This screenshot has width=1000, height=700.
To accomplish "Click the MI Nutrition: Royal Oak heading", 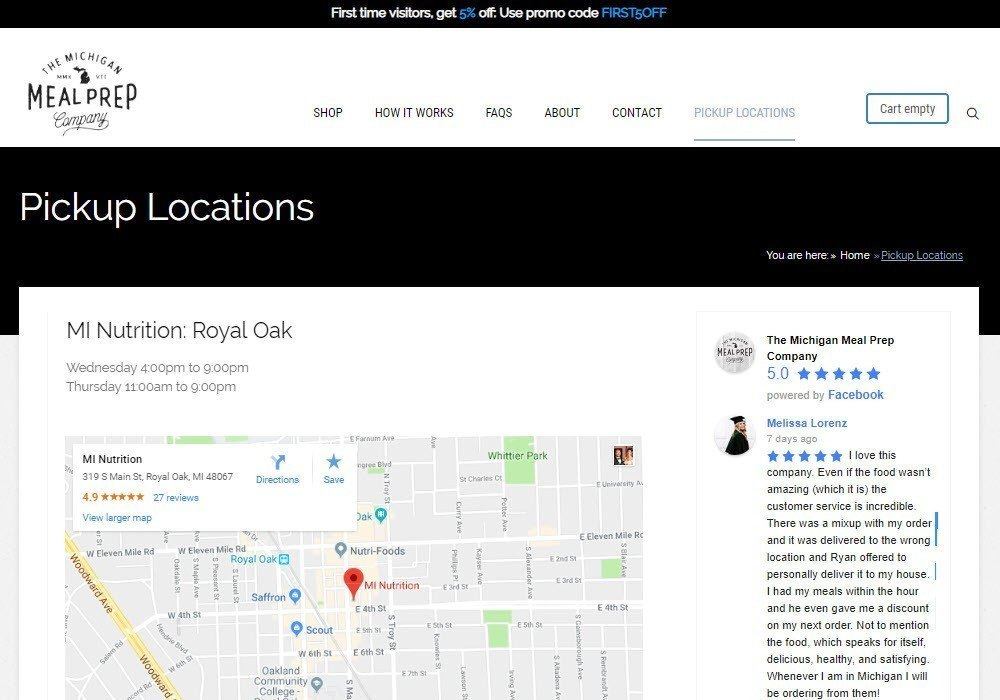I will (179, 330).
